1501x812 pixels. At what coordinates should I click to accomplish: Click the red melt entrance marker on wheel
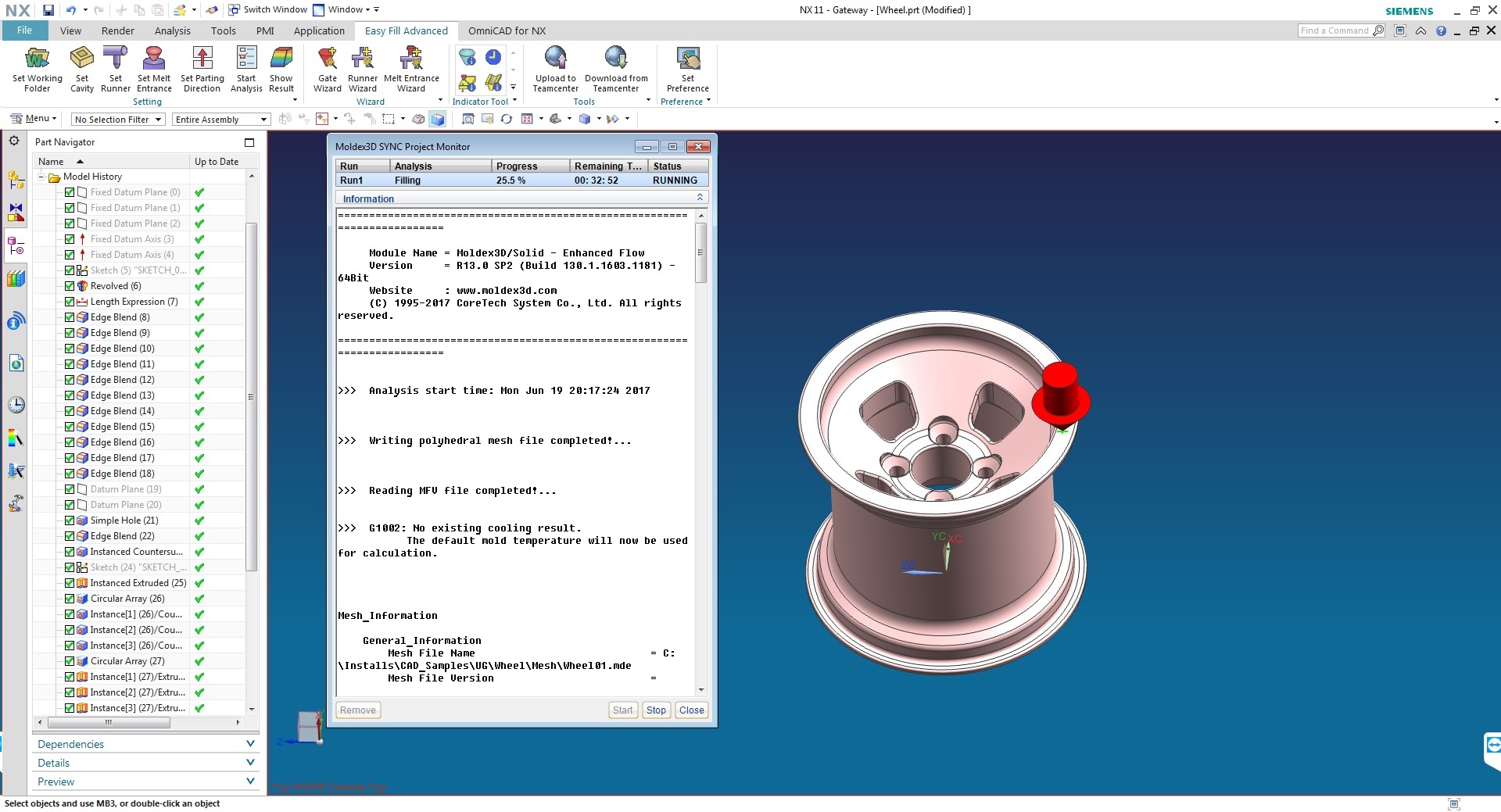tap(1060, 395)
